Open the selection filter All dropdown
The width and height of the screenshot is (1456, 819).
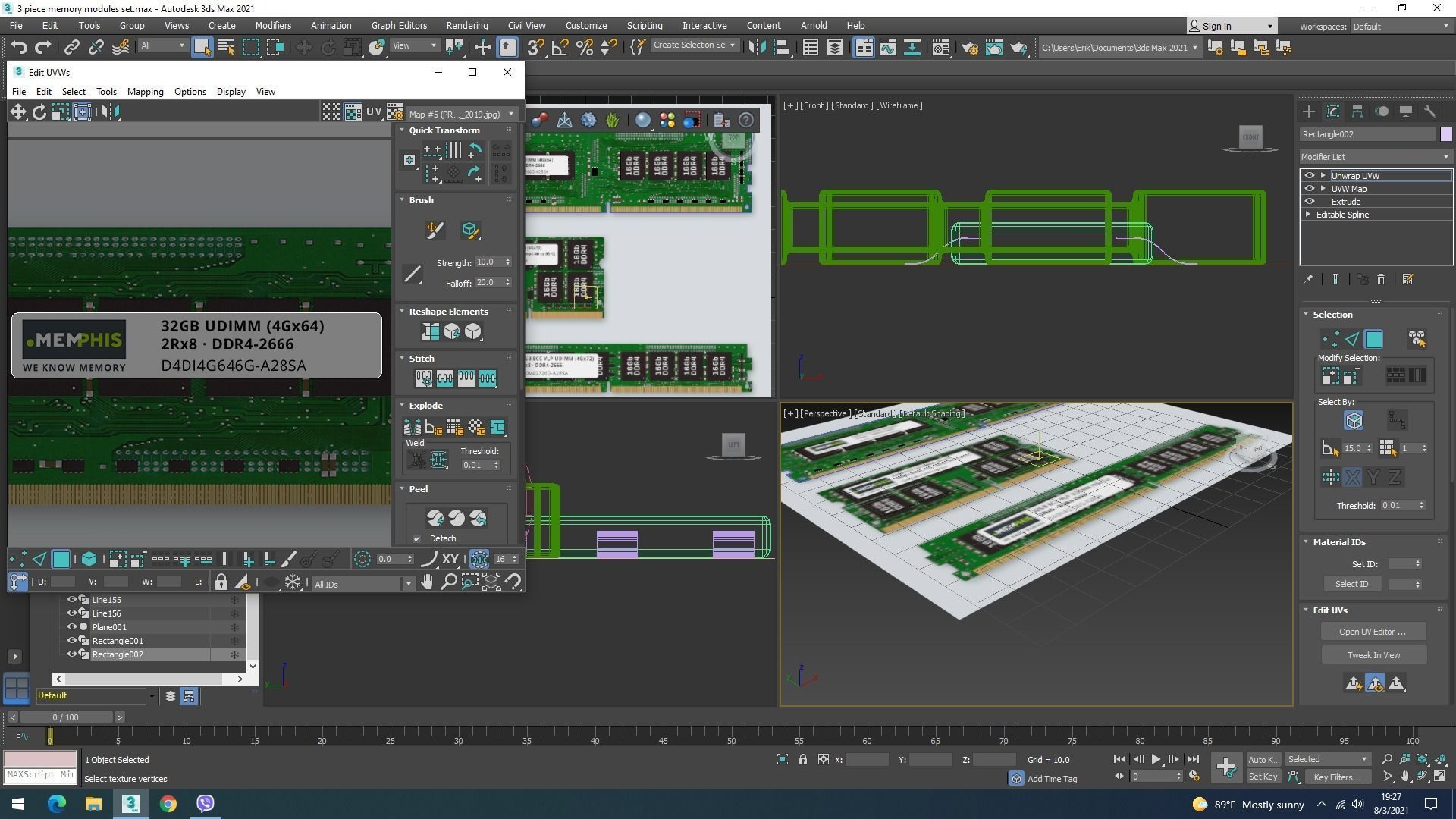point(162,45)
